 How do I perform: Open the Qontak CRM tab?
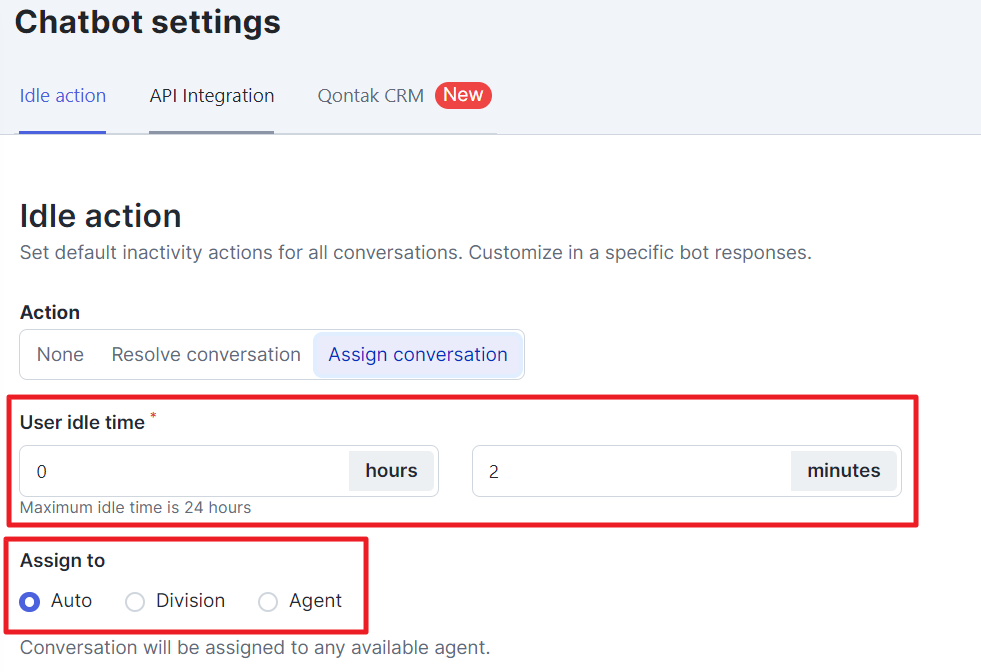coord(370,96)
